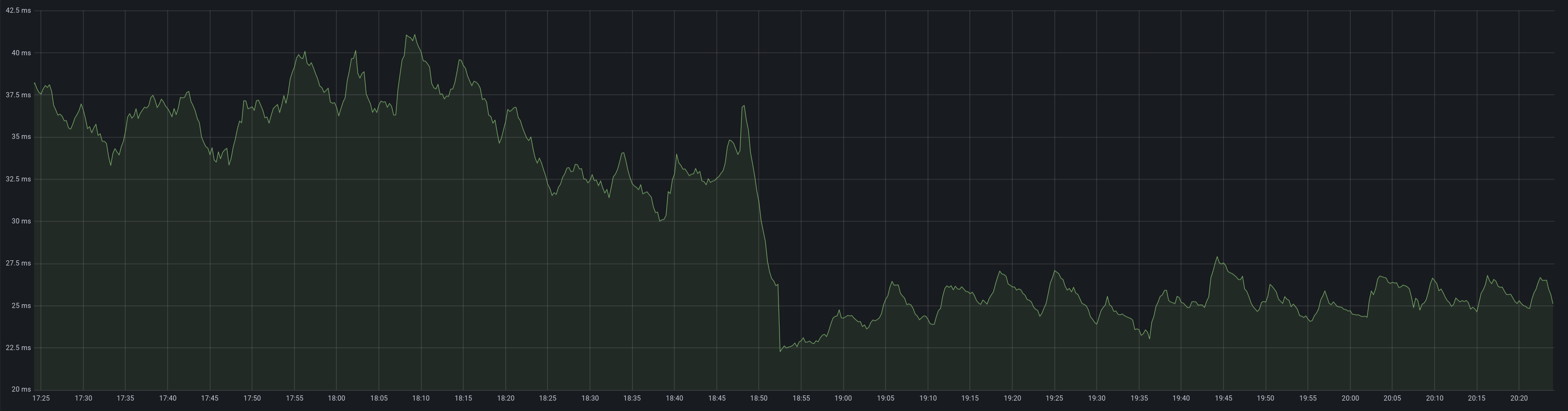
Task: Click the 19:50 time axis label
Action: click(1266, 398)
